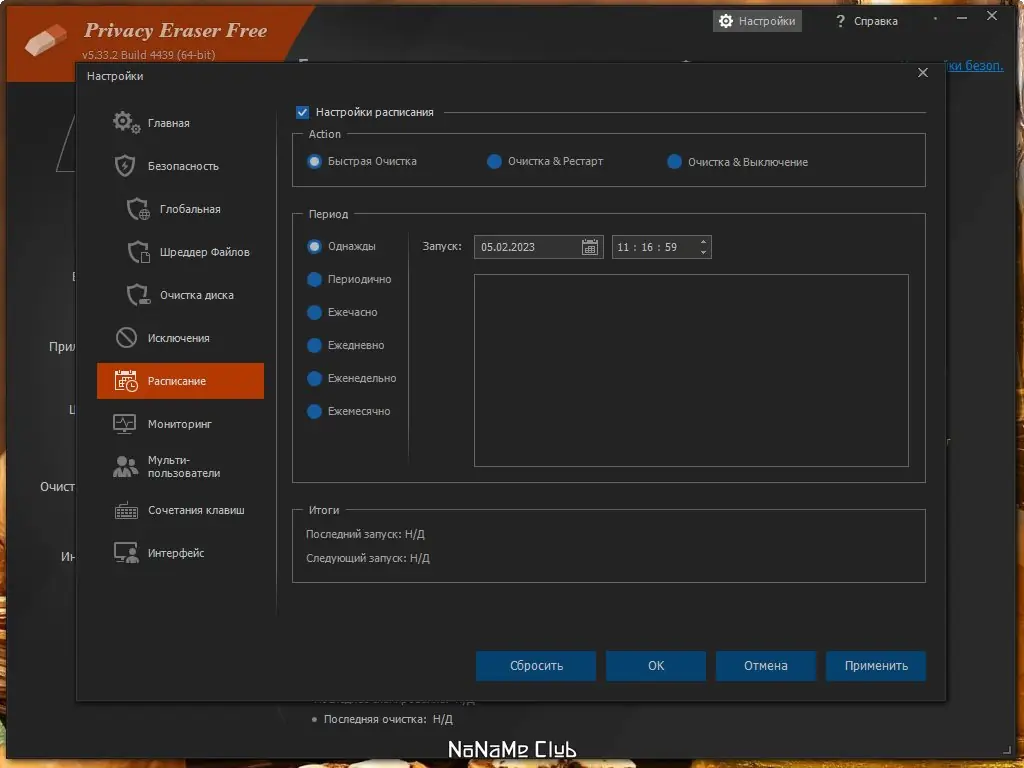Click the Последний запуск: Н/Д text
Image resolution: width=1024 pixels, height=768 pixels.
365,534
